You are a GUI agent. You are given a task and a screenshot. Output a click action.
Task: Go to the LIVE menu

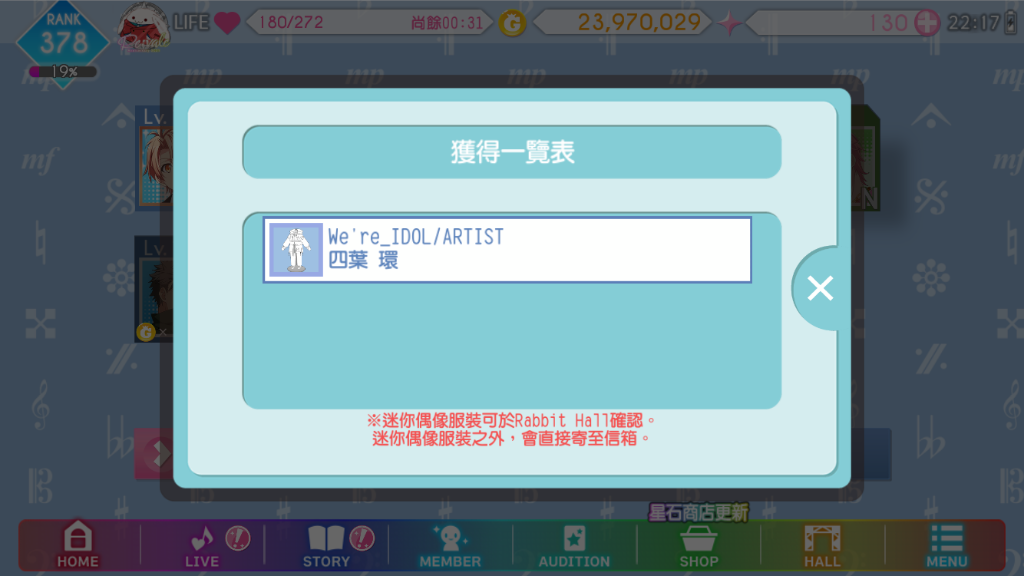pos(202,546)
